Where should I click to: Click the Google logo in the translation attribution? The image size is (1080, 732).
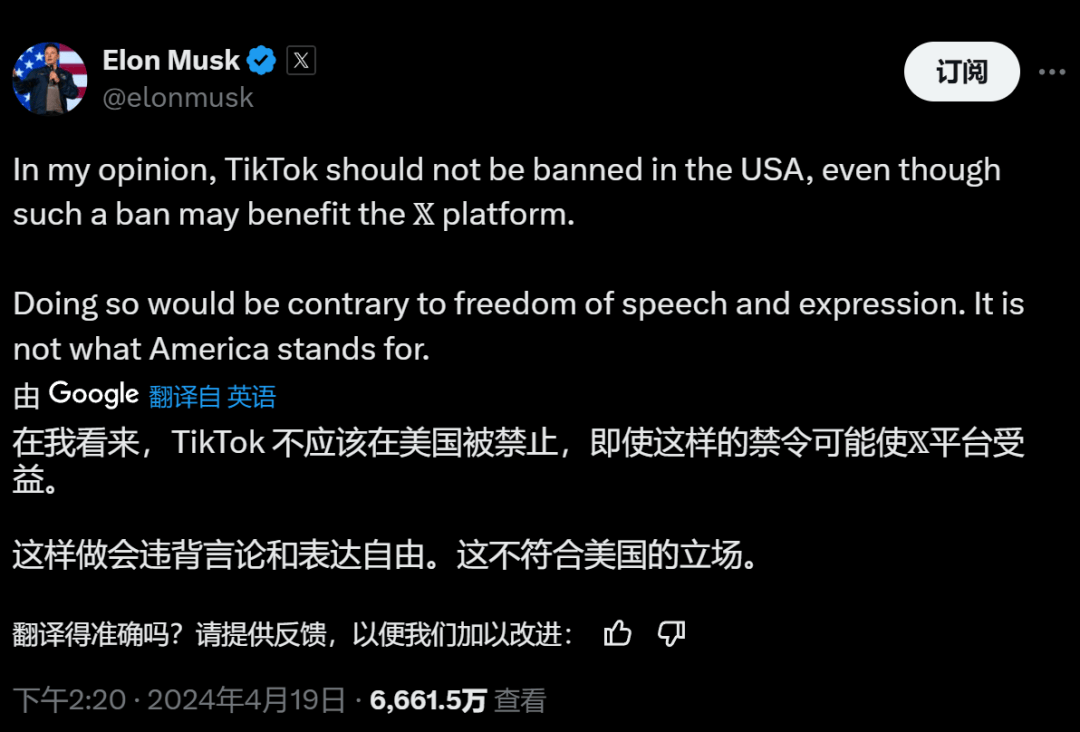pos(92,394)
